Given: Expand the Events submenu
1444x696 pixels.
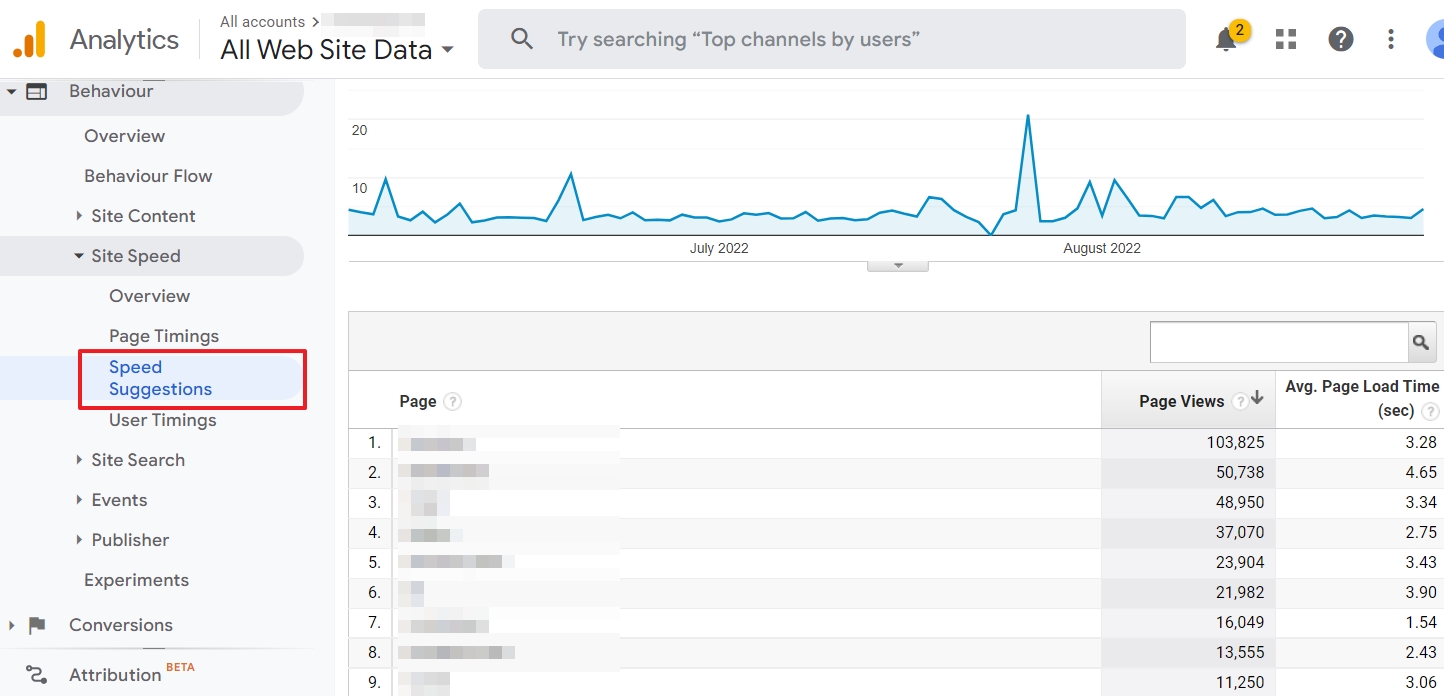Looking at the screenshot, I should click(x=79, y=500).
